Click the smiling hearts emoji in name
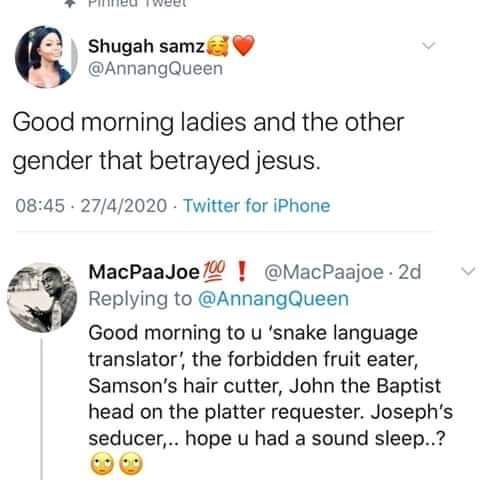The width and height of the screenshot is (480, 480). 218,46
